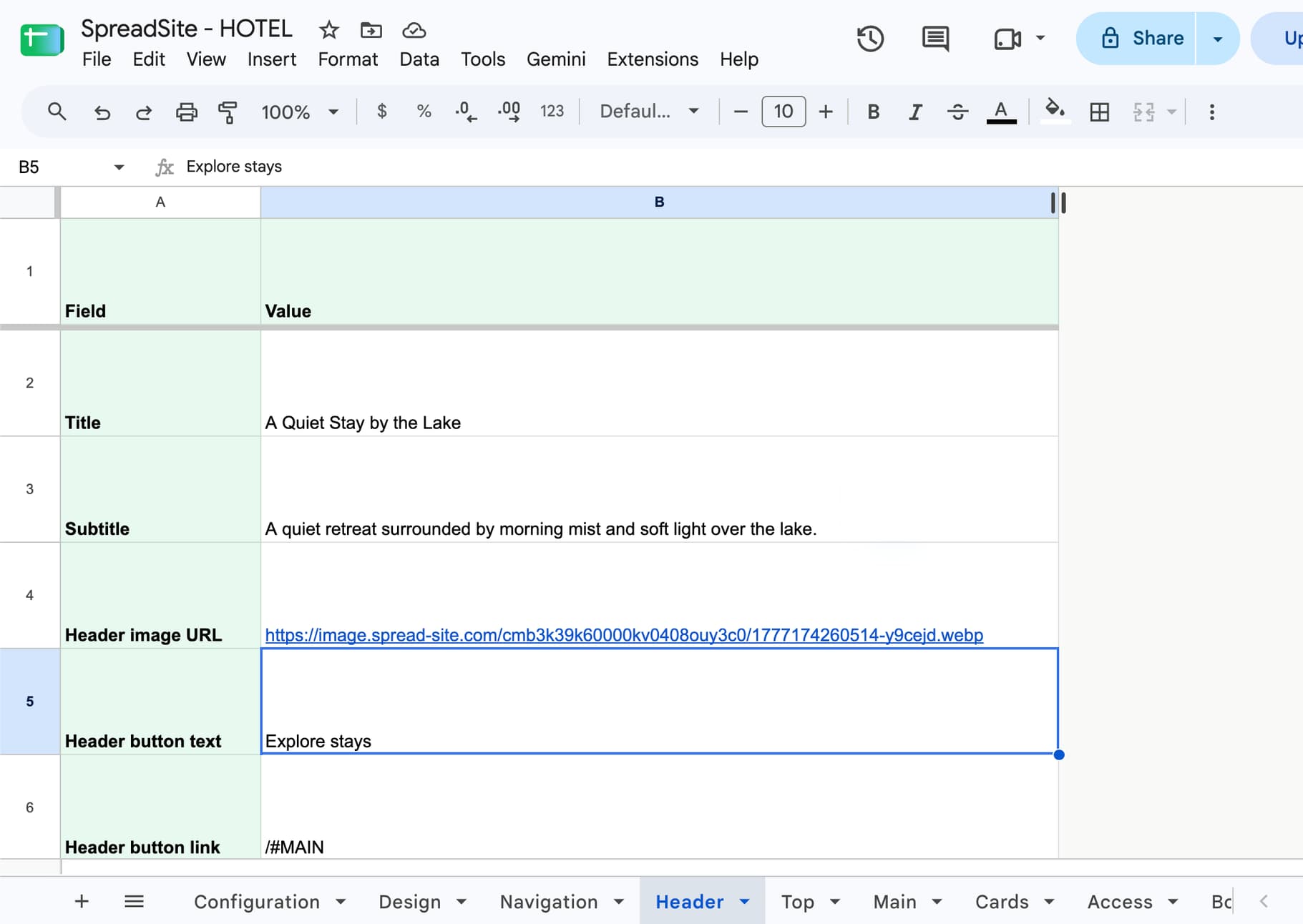Image resolution: width=1303 pixels, height=924 pixels.
Task: Open the header image URL link
Action: pyautogui.click(x=624, y=635)
